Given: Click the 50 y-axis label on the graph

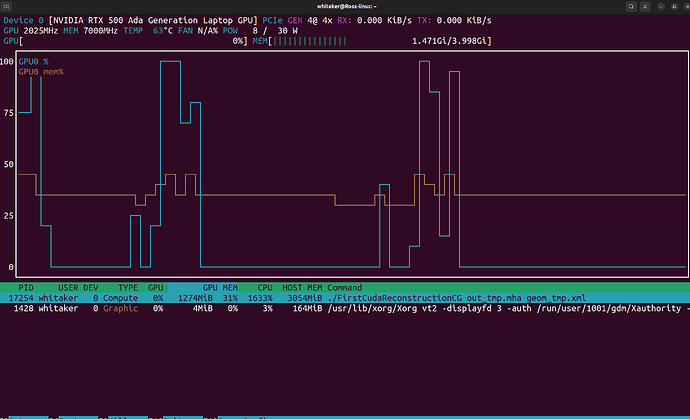Looking at the screenshot, I should coord(8,164).
